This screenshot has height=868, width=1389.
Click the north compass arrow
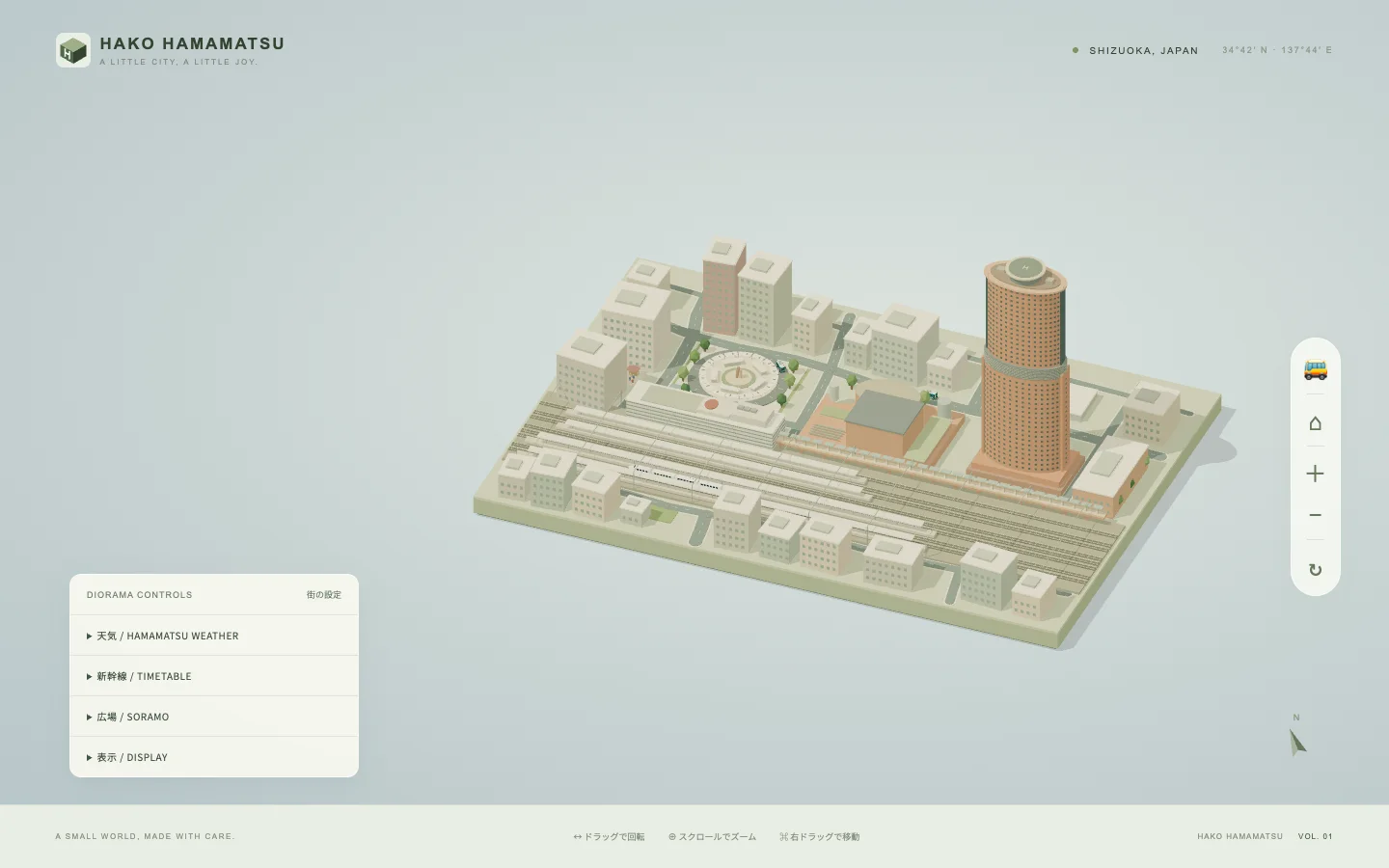pyautogui.click(x=1297, y=742)
